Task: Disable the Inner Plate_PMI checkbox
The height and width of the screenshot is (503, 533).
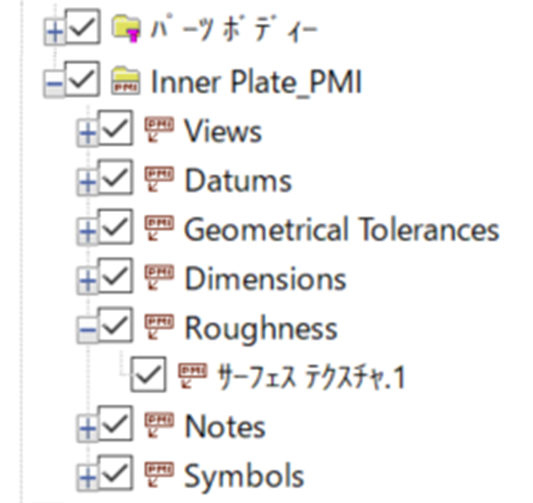Action: (x=83, y=79)
